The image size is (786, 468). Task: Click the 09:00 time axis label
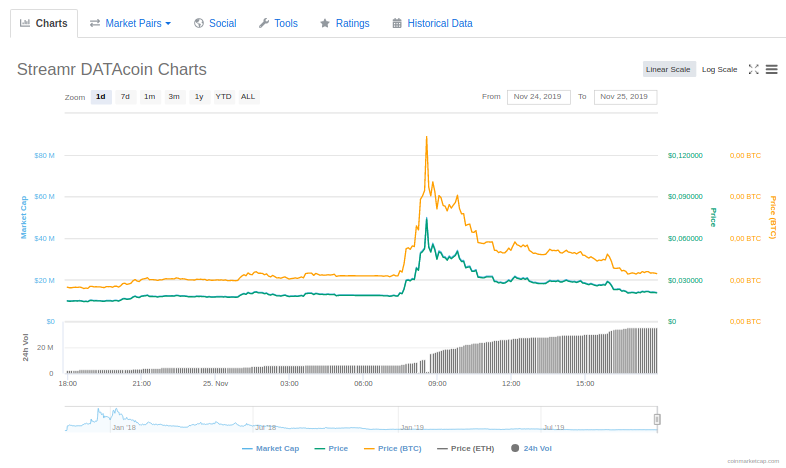coord(437,384)
